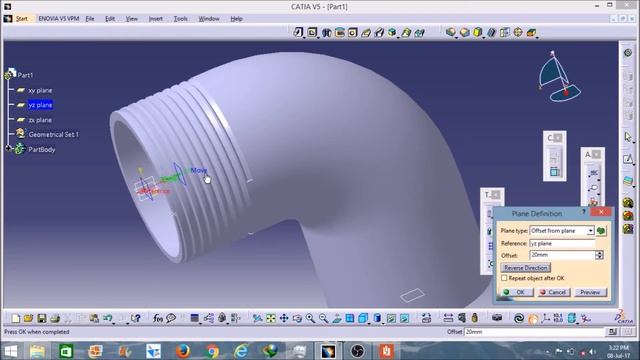
Task: Click the Reverse Direction button
Action: click(526, 268)
